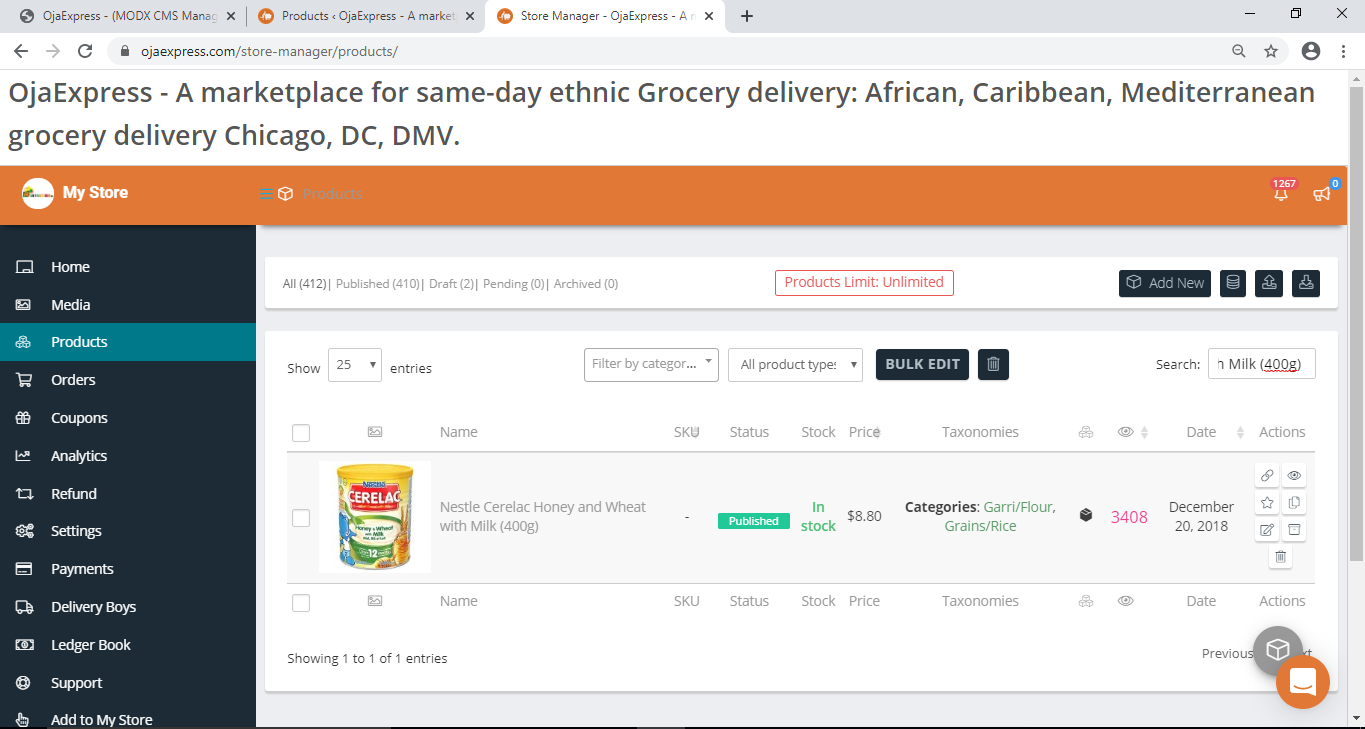Click the edit pencil icon for Cerelac
This screenshot has width=1365, height=729.
point(1267,530)
